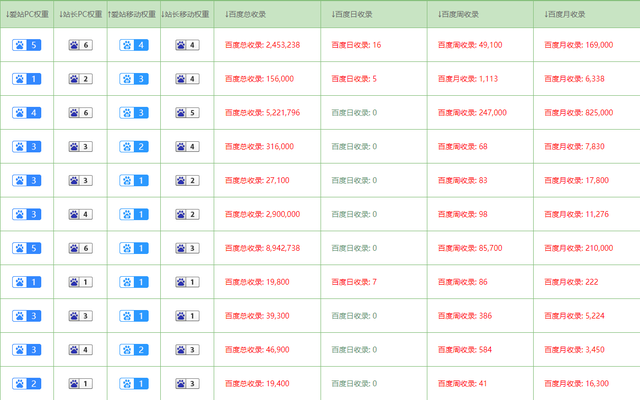Click webmaster PC weight badge 4 in 2,900,000 row
This screenshot has width=640, height=400.
[80, 214]
